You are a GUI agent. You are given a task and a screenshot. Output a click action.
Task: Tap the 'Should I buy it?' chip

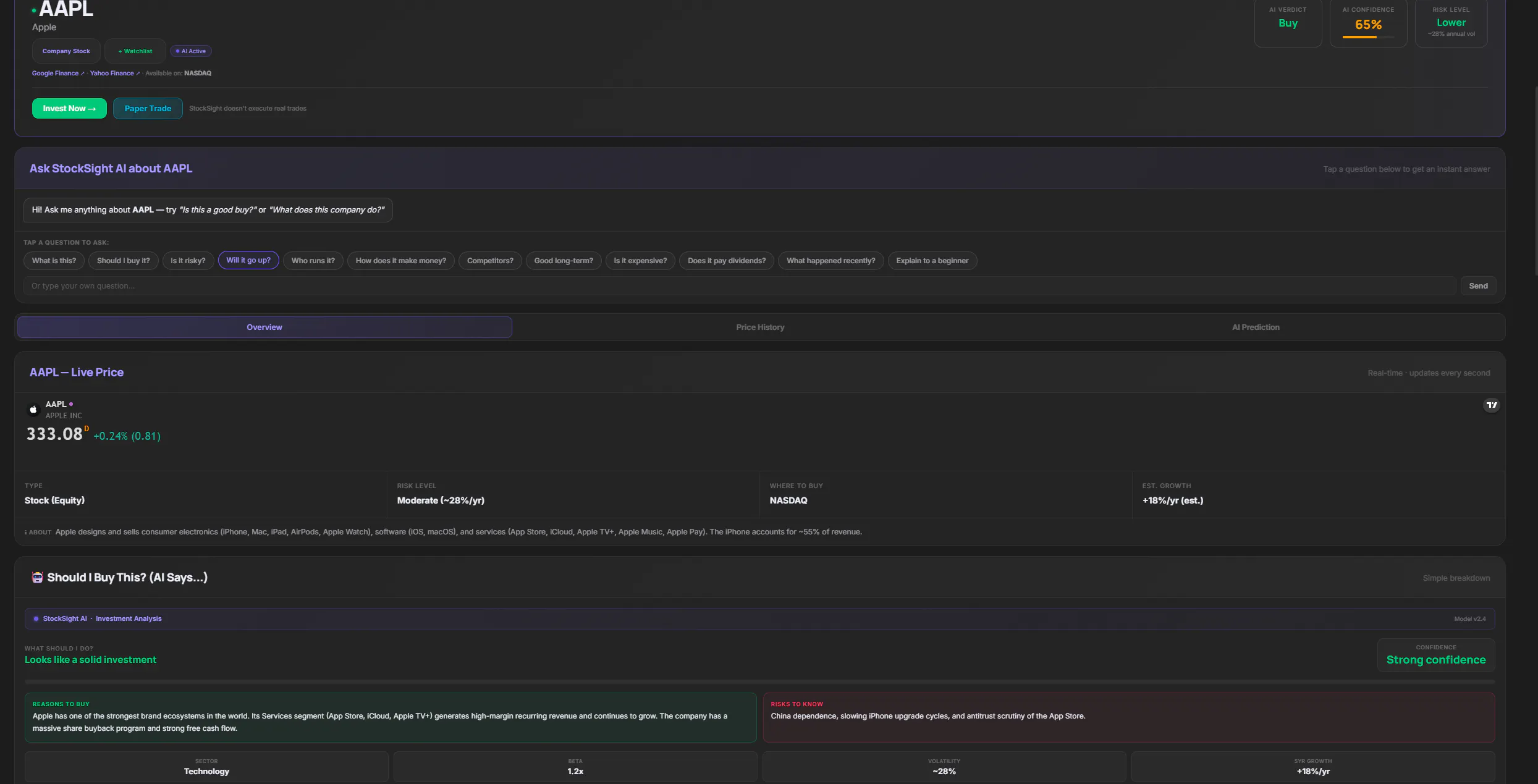pyautogui.click(x=124, y=261)
